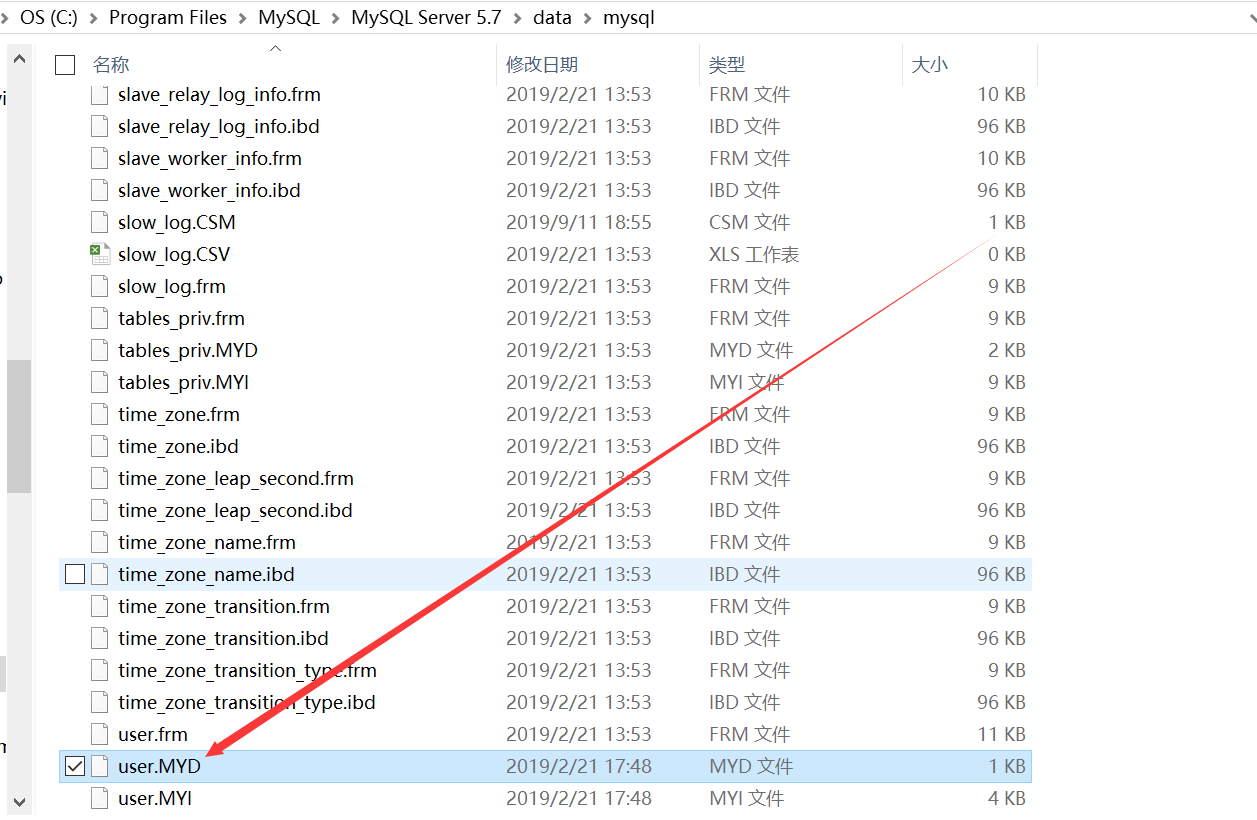Click the time_zone_transition.ibd file icon
The height and width of the screenshot is (820, 1257).
click(99, 639)
